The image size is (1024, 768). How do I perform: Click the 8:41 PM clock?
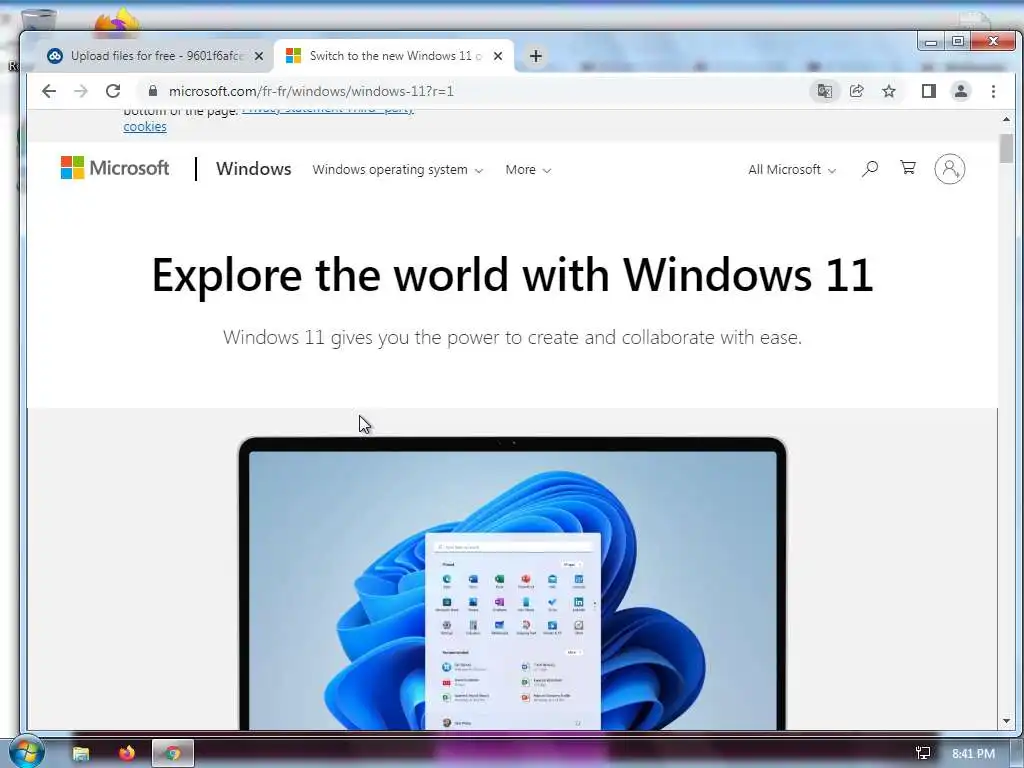(x=973, y=754)
